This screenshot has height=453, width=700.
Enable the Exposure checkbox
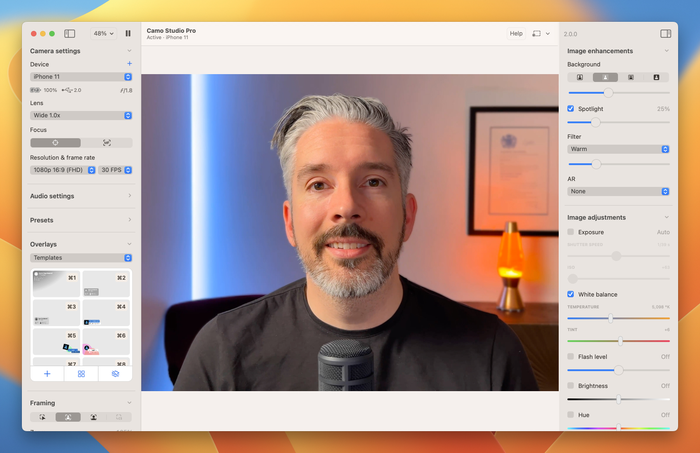[x=571, y=232]
